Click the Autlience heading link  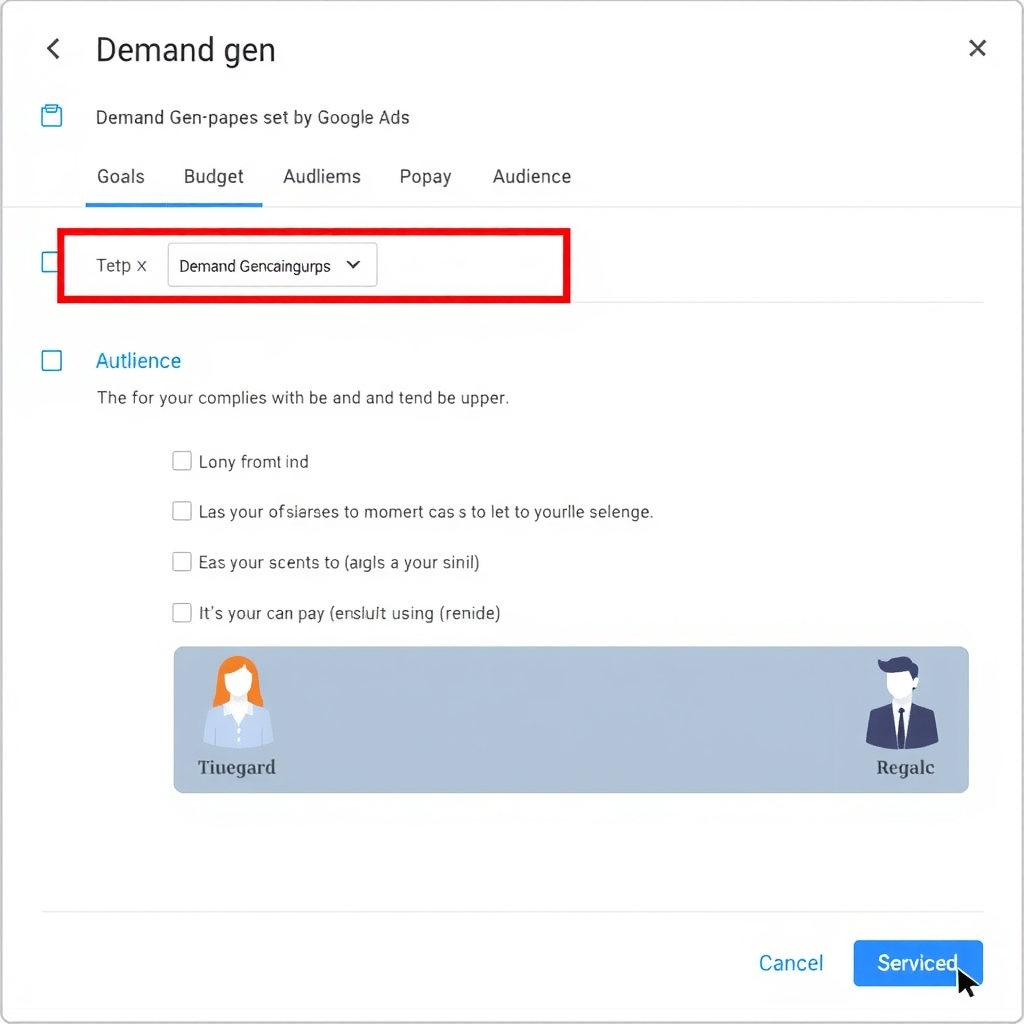[x=138, y=360]
